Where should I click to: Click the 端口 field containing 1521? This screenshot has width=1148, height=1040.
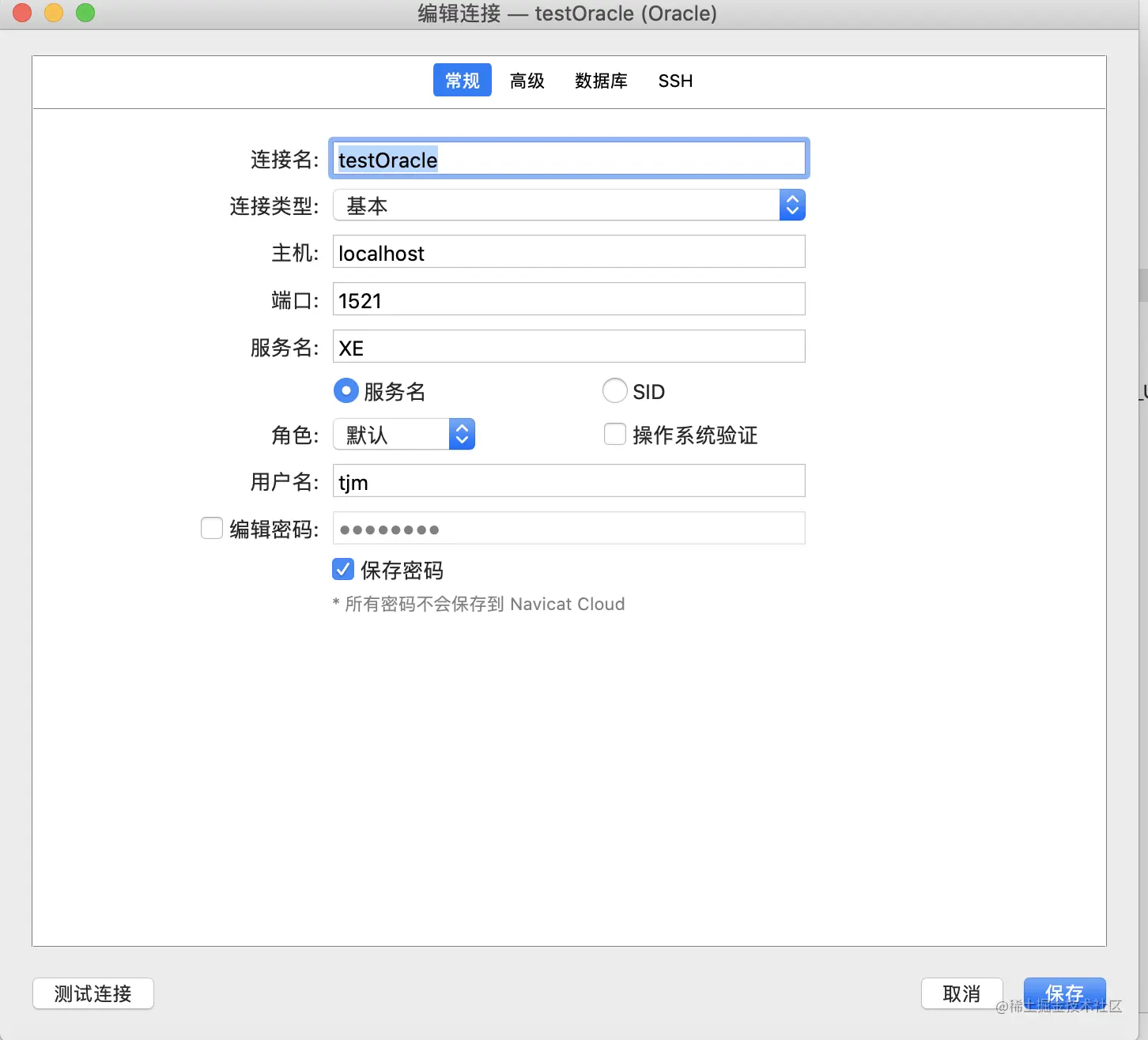tap(569, 300)
